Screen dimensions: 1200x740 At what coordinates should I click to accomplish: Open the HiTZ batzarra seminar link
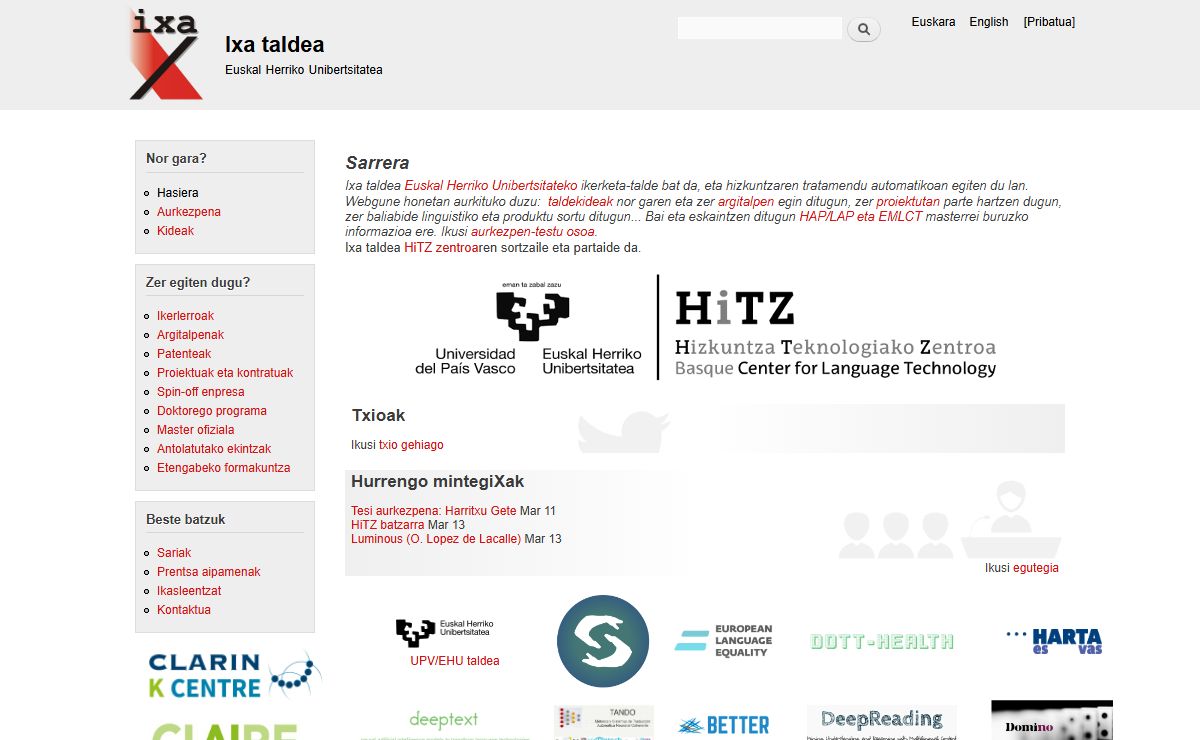point(388,525)
